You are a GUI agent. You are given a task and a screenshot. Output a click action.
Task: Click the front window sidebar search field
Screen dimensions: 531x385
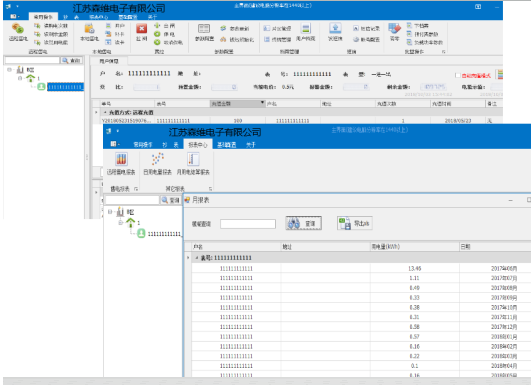(132, 200)
